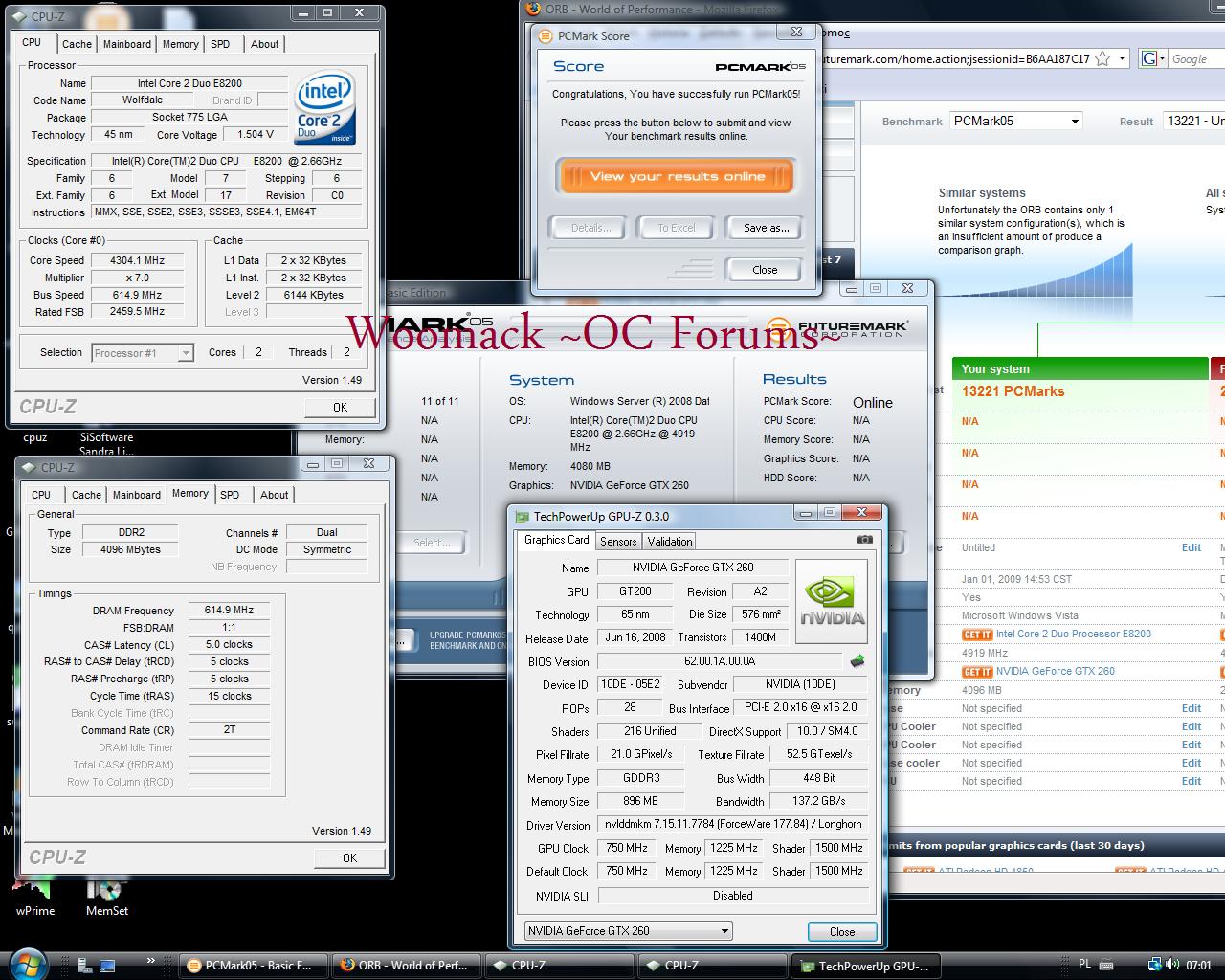Image resolution: width=1225 pixels, height=980 pixels.
Task: Click Save as button in PCMark Score
Action: click(766, 228)
